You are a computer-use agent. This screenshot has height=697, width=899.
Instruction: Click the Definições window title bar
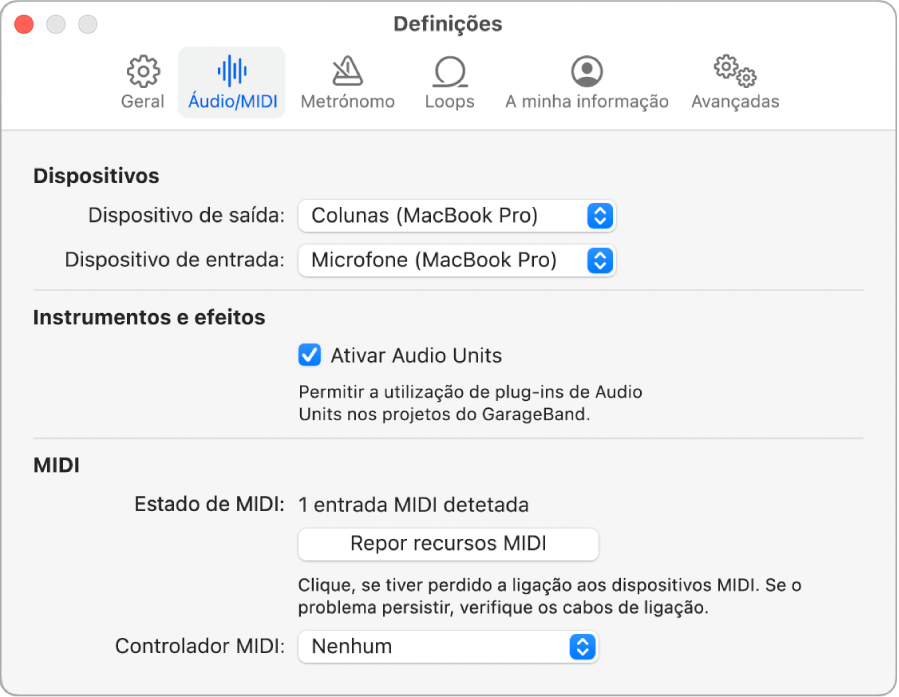click(x=449, y=23)
